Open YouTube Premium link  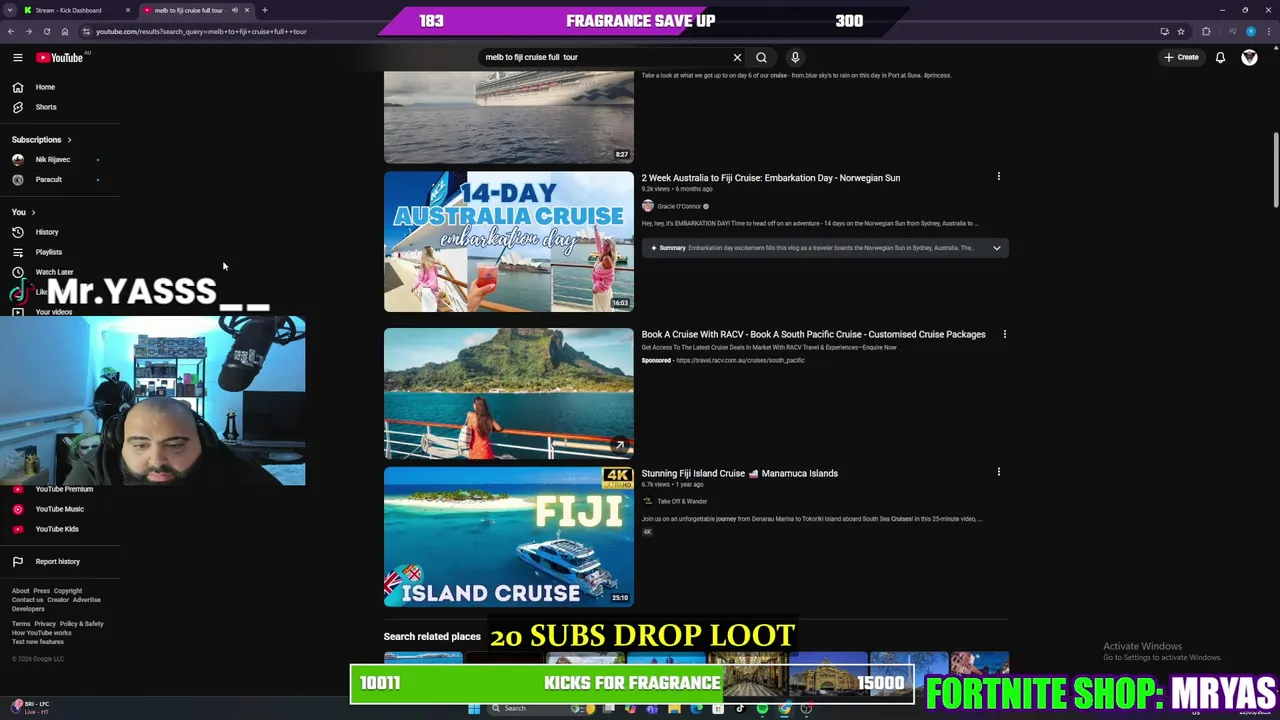[x=64, y=489]
